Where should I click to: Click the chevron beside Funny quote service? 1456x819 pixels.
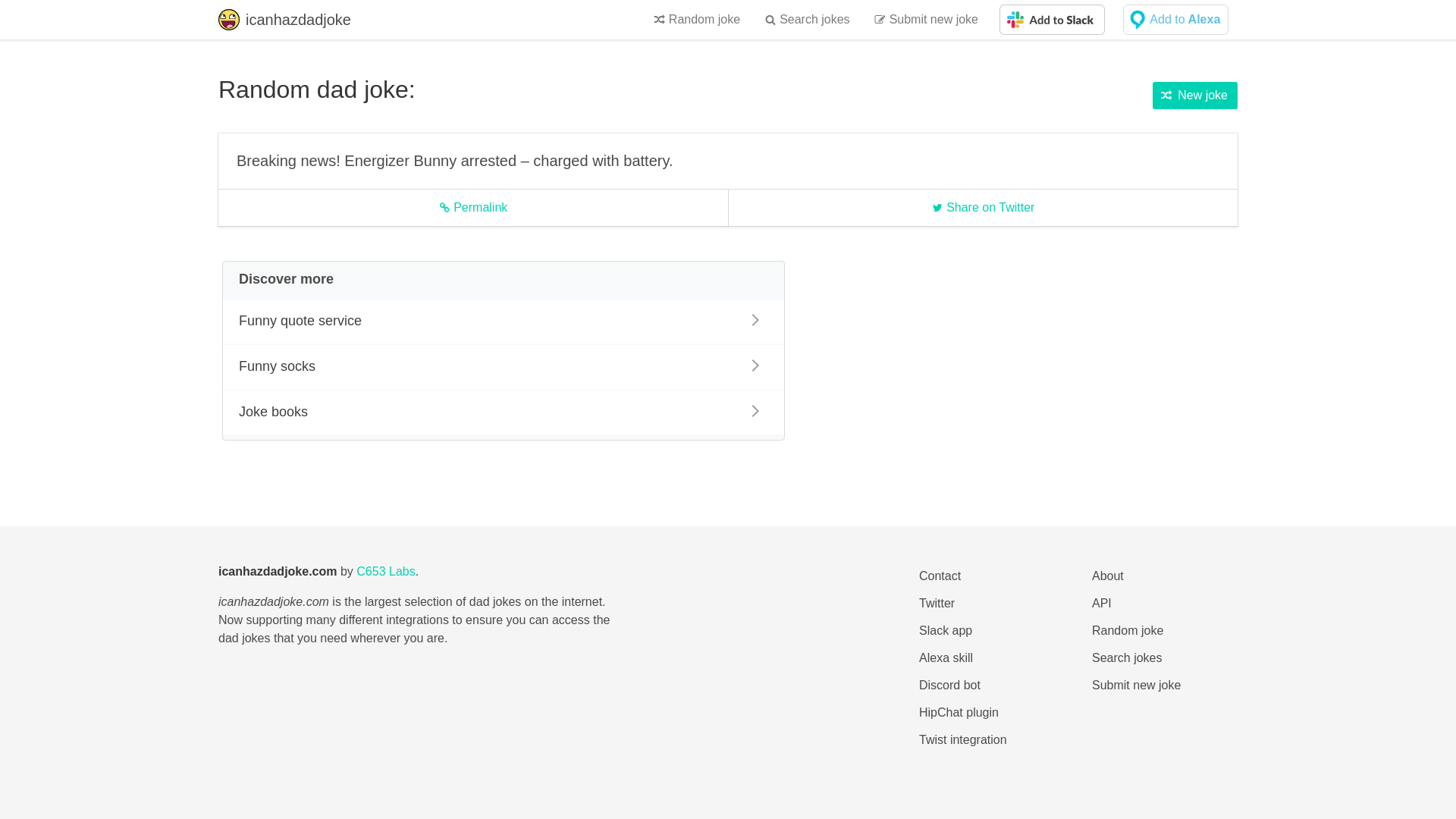pyautogui.click(x=755, y=320)
